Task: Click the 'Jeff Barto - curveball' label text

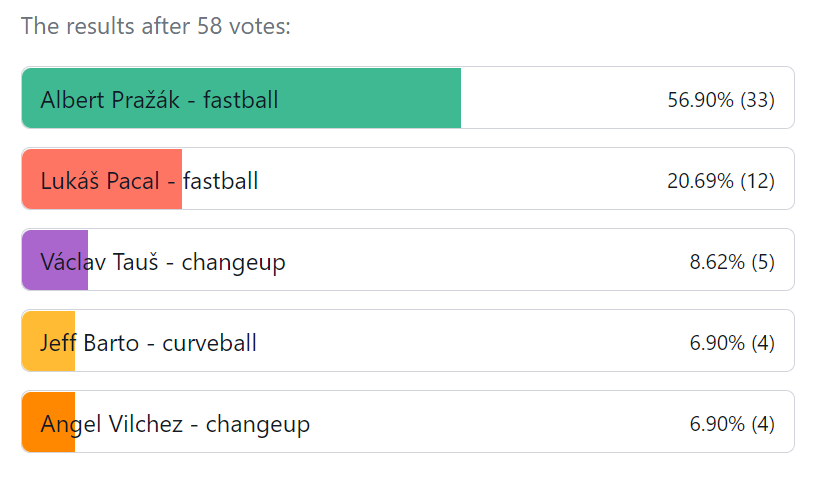Action: pos(149,343)
